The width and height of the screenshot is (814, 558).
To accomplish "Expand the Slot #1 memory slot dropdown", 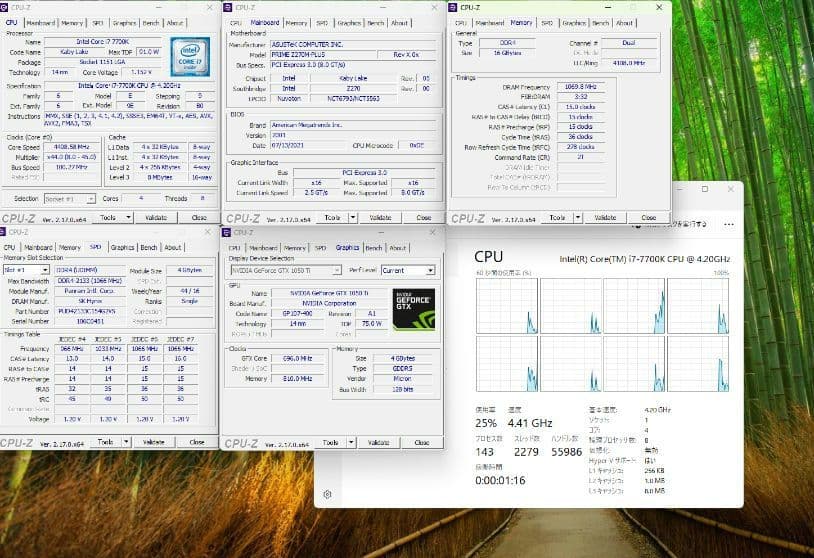I will click(45, 270).
